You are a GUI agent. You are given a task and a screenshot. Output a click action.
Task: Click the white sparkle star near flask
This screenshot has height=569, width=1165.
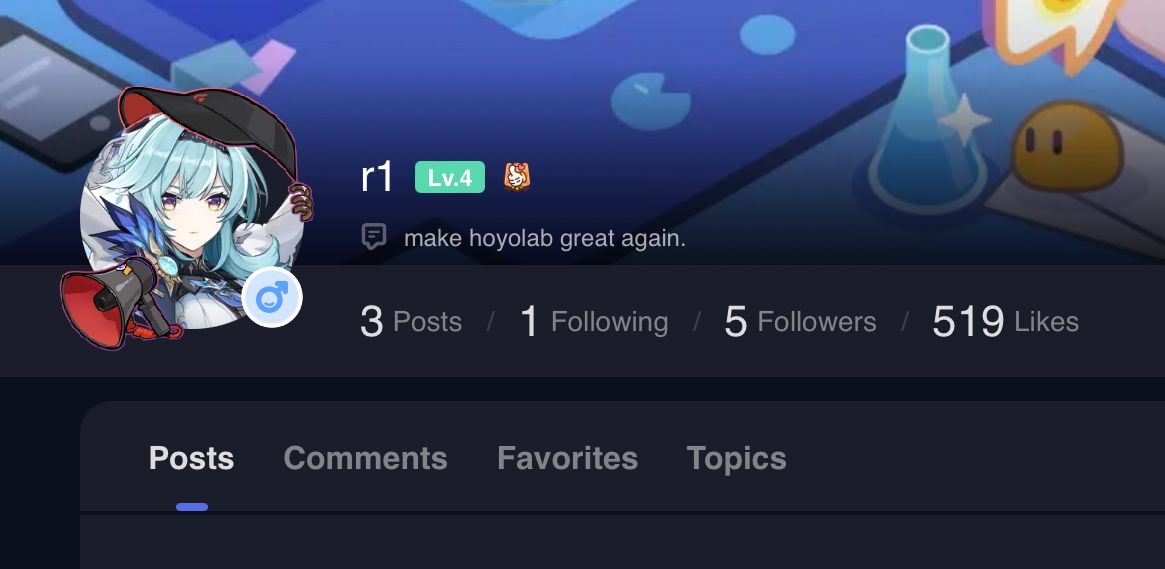click(964, 119)
